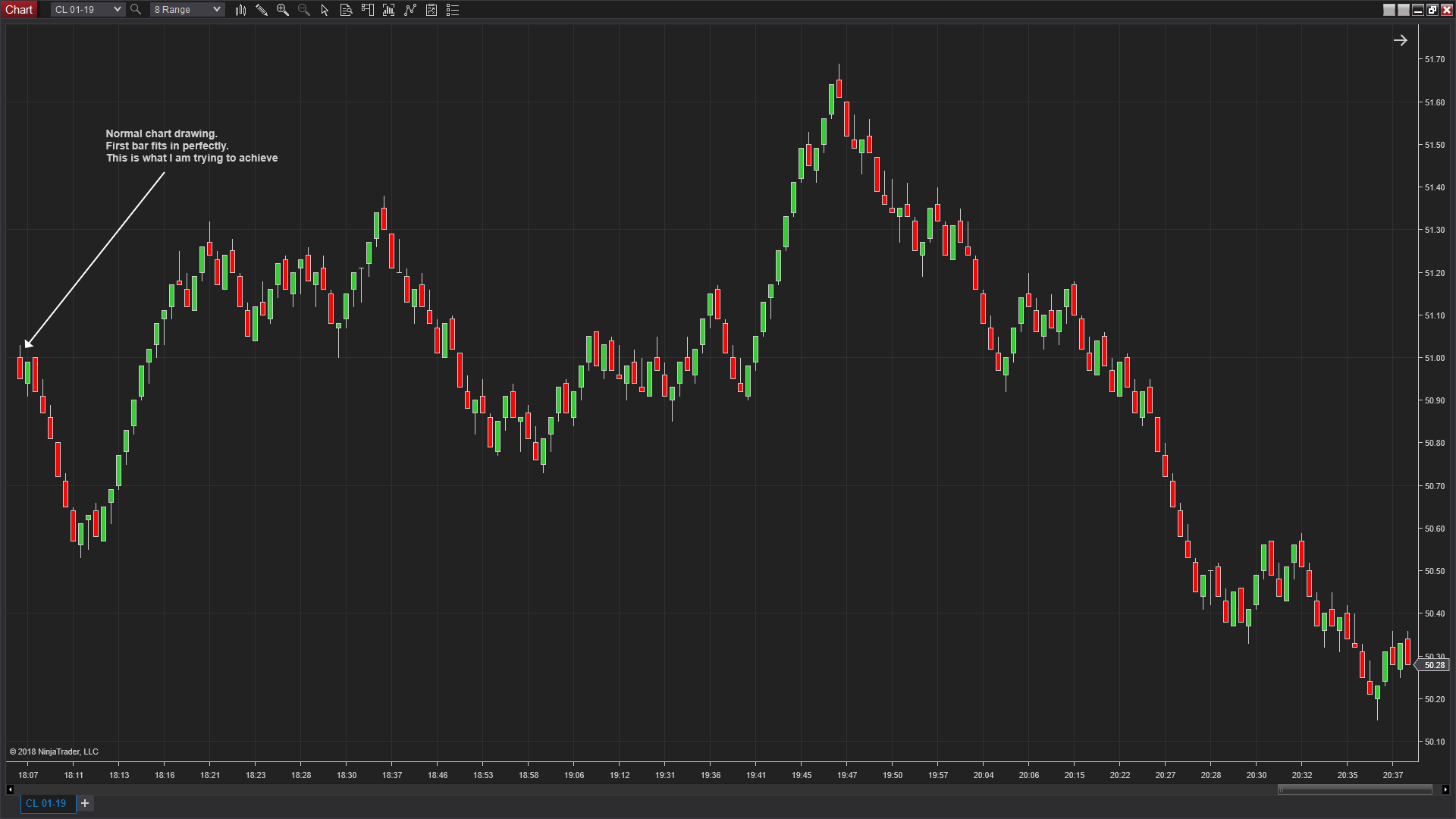Click the horizontal scrollbar thumb
1456x819 pixels.
[1355, 789]
